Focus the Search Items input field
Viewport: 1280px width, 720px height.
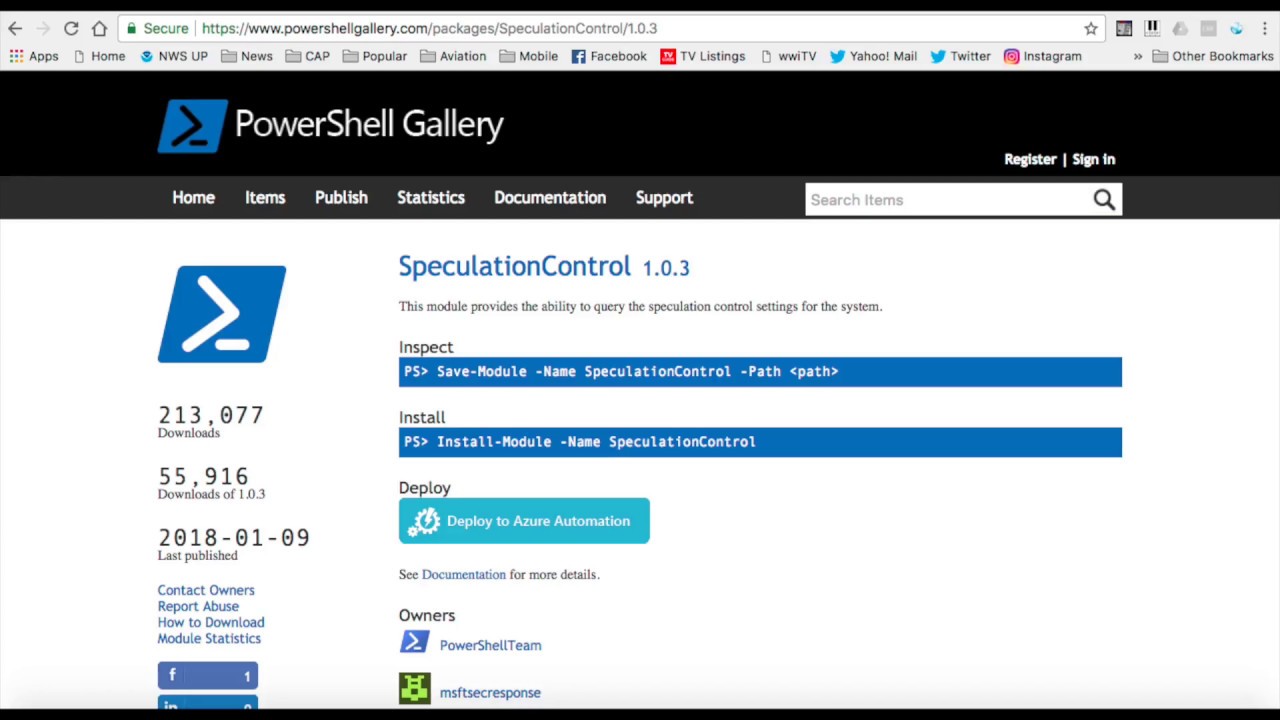click(947, 200)
